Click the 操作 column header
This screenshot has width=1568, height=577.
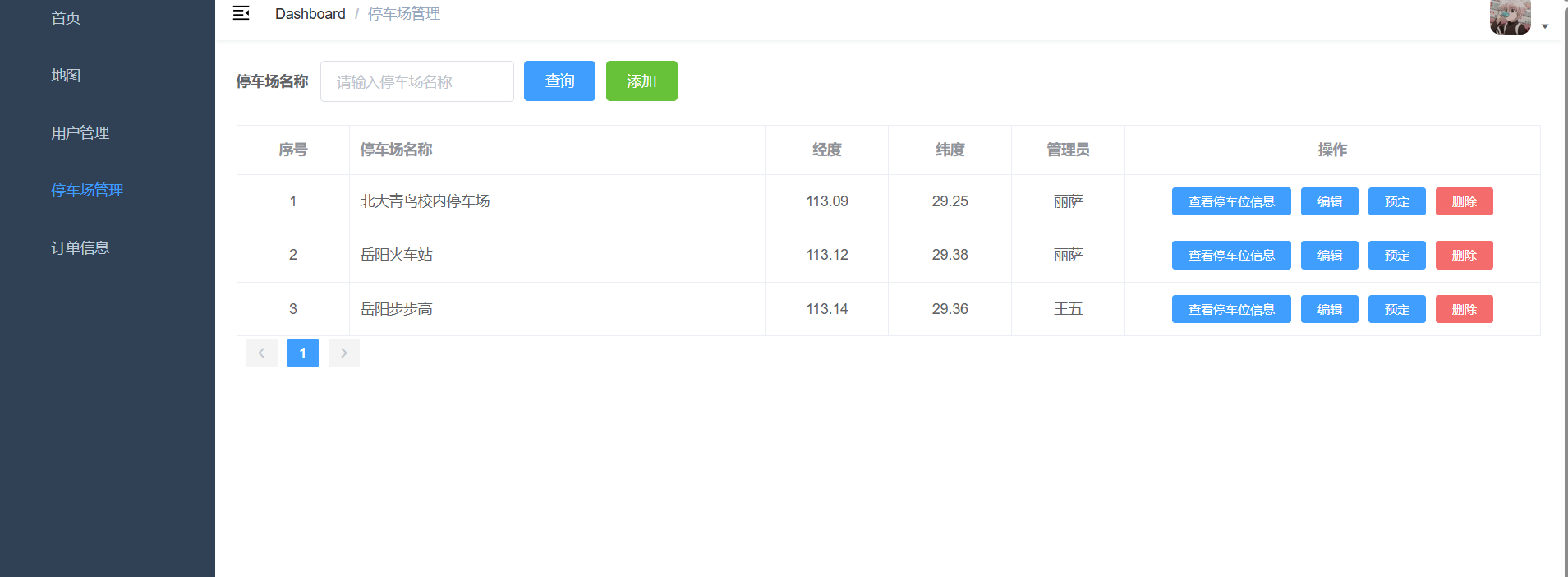[1332, 150]
